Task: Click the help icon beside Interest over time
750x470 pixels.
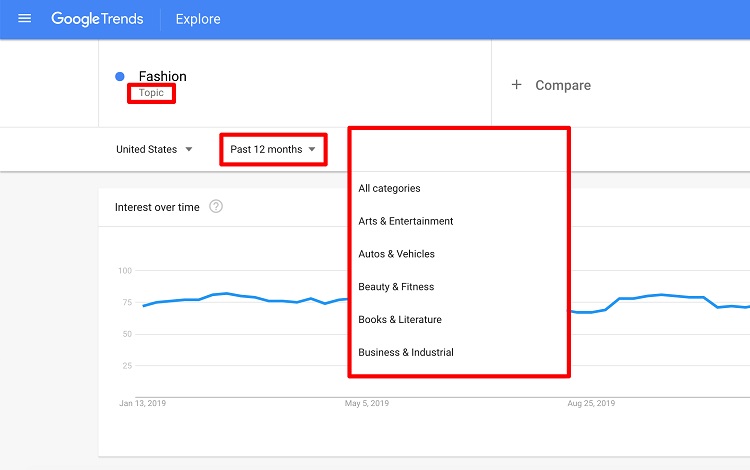Action: [216, 207]
